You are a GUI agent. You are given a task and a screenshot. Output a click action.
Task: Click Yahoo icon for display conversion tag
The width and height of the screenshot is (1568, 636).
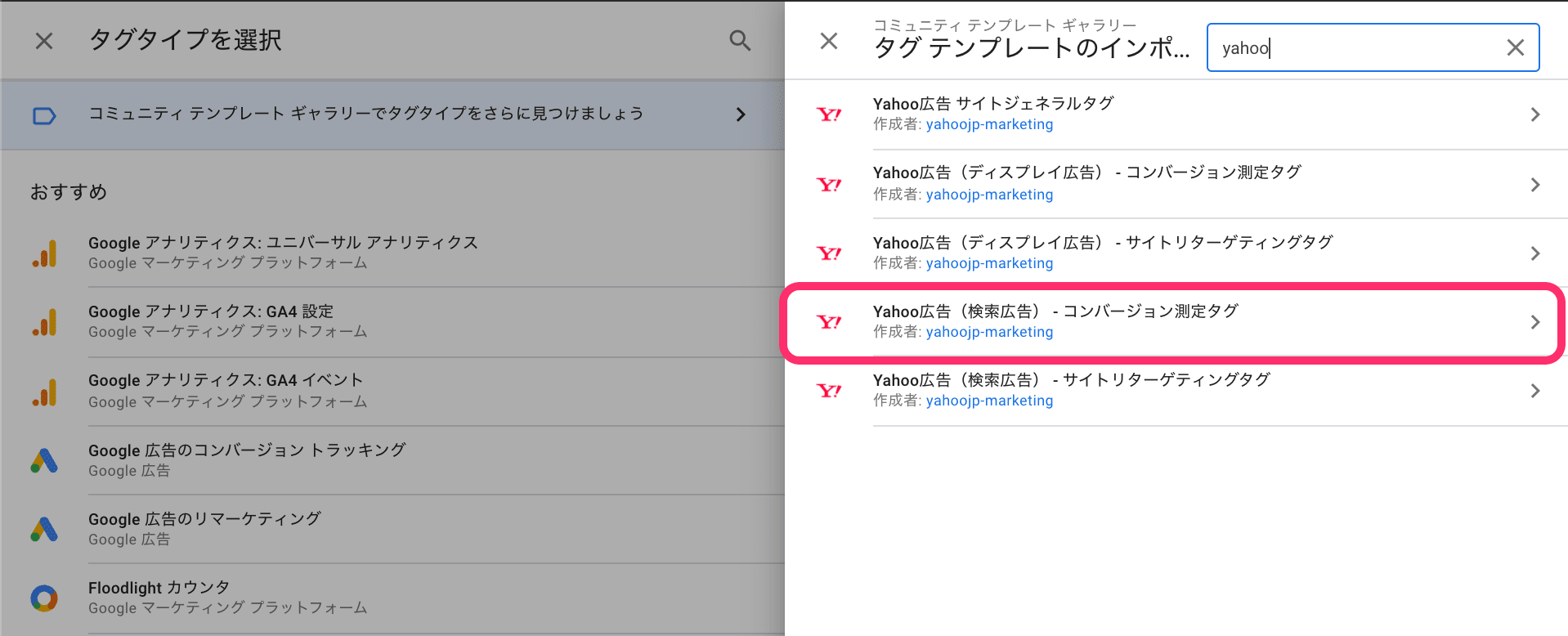tap(829, 185)
